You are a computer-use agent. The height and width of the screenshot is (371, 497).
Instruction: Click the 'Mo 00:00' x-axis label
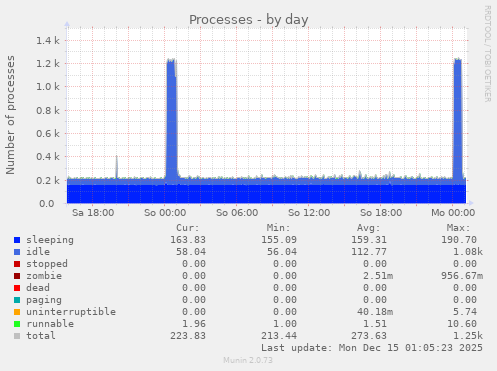[453, 213]
